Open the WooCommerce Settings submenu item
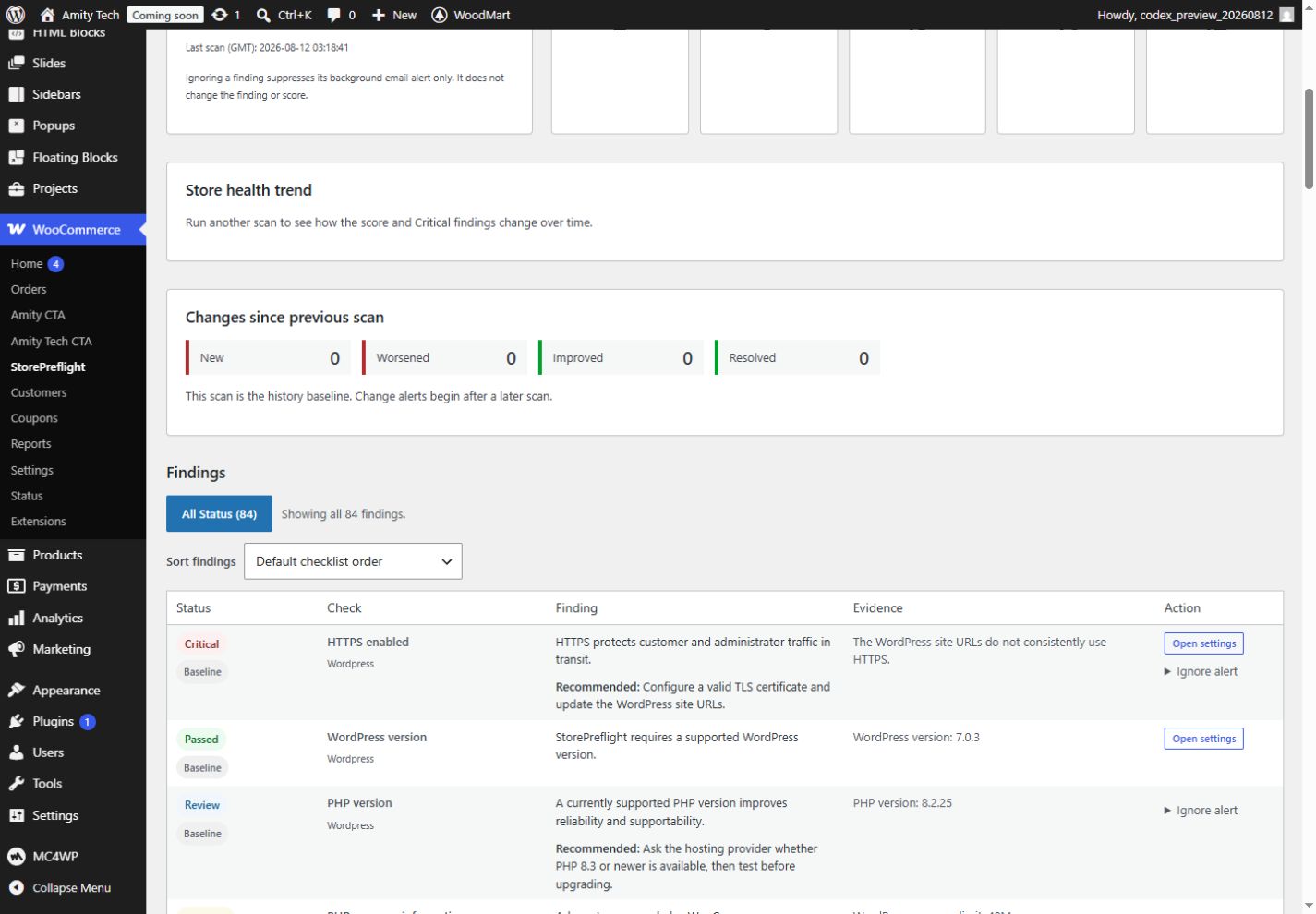The image size is (1316, 914). (32, 470)
